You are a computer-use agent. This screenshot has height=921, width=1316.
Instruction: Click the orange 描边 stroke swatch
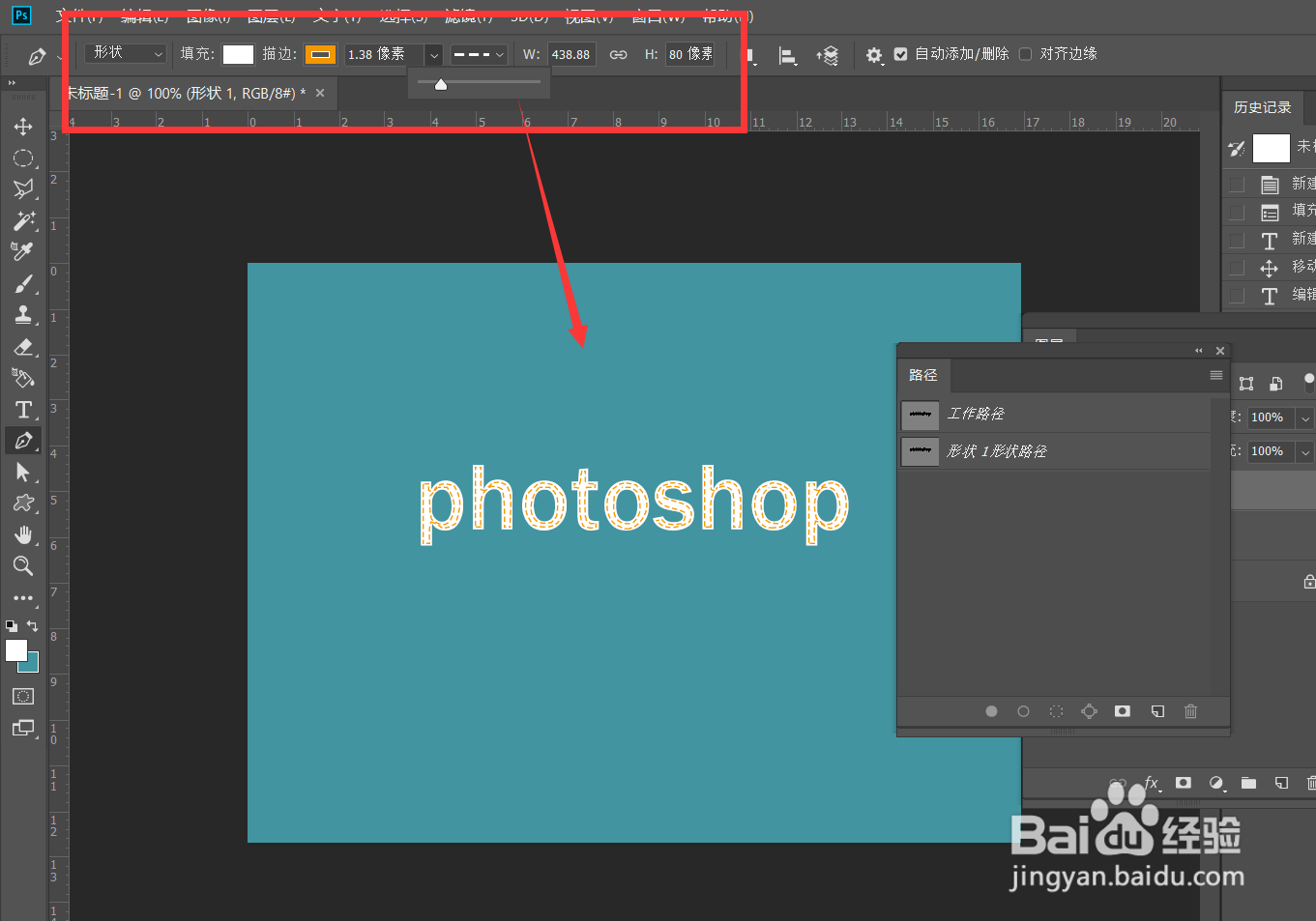point(321,55)
